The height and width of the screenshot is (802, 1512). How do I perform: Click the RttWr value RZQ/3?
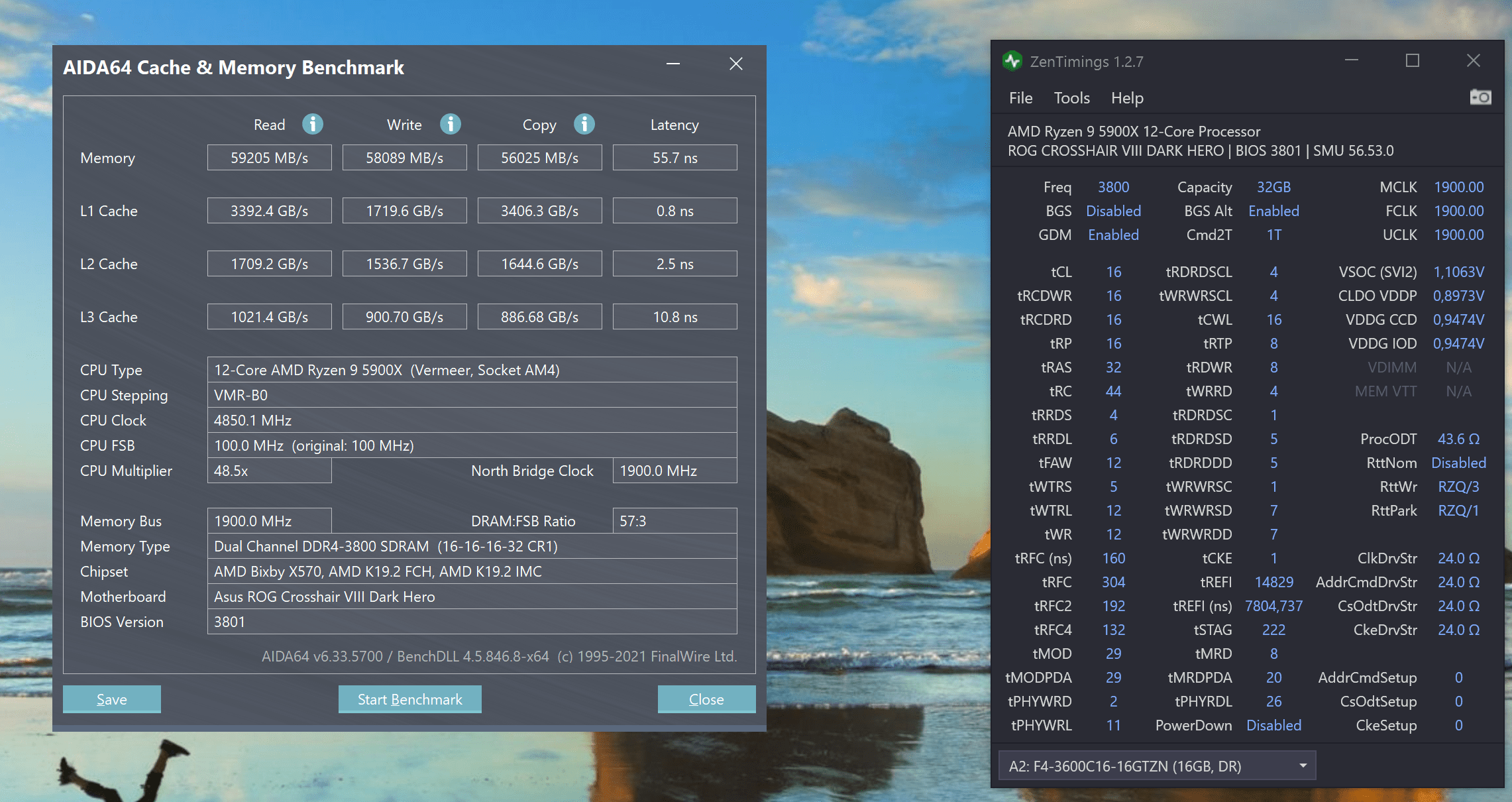[1459, 487]
